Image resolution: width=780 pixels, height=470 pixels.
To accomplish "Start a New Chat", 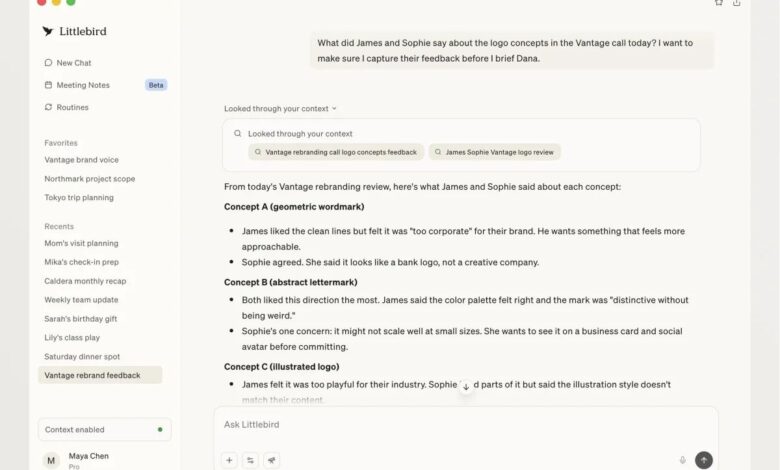I will [73, 63].
